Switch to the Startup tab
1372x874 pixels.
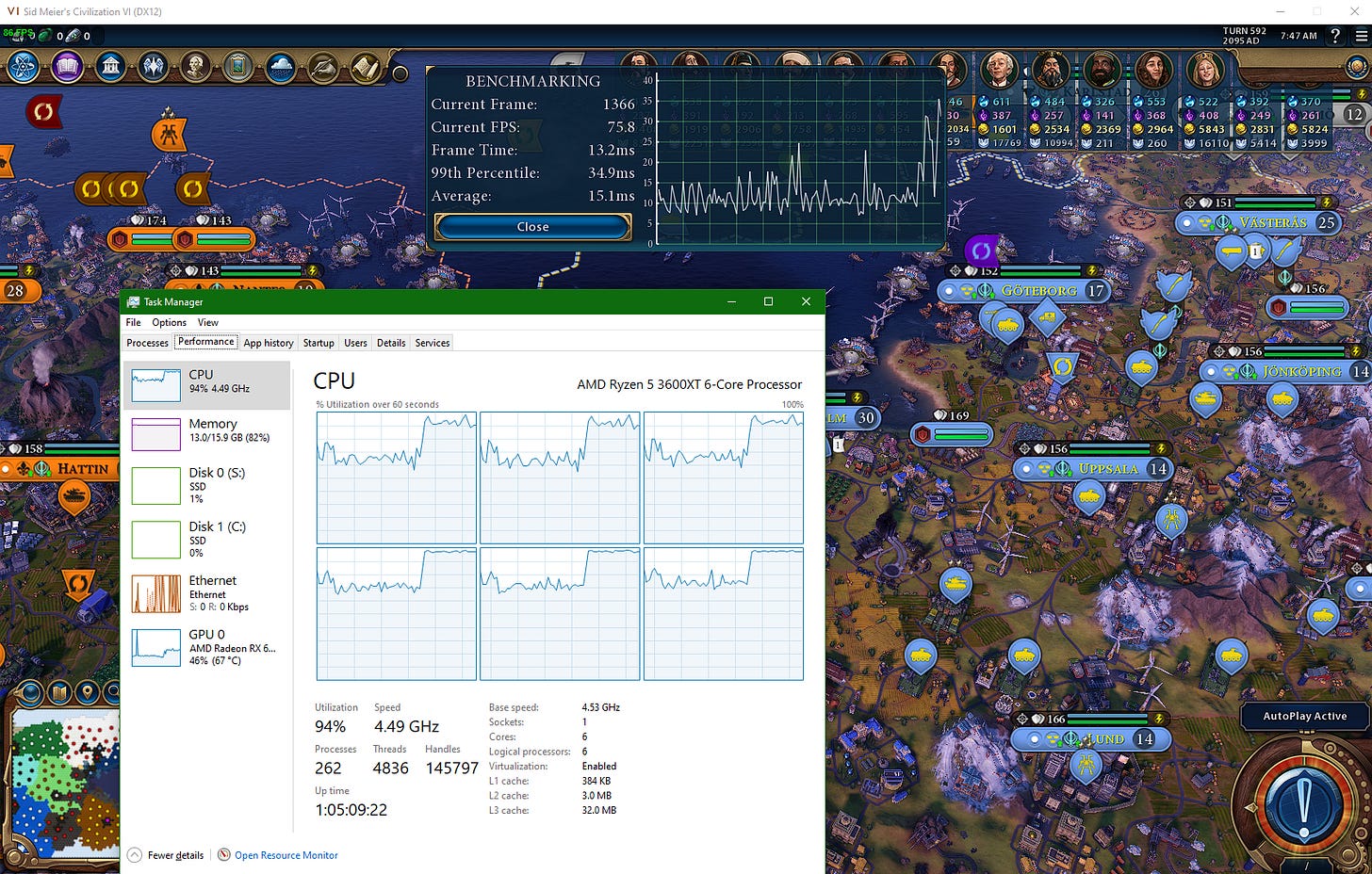(x=318, y=343)
